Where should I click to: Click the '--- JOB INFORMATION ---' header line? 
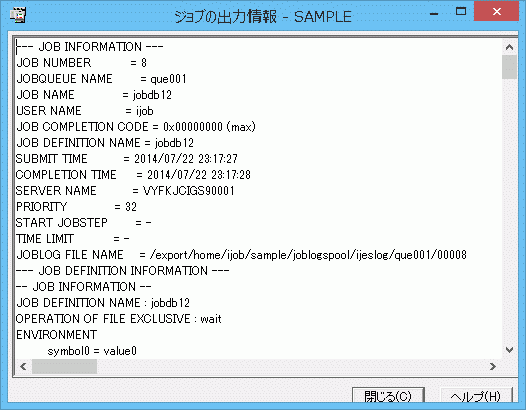90,47
